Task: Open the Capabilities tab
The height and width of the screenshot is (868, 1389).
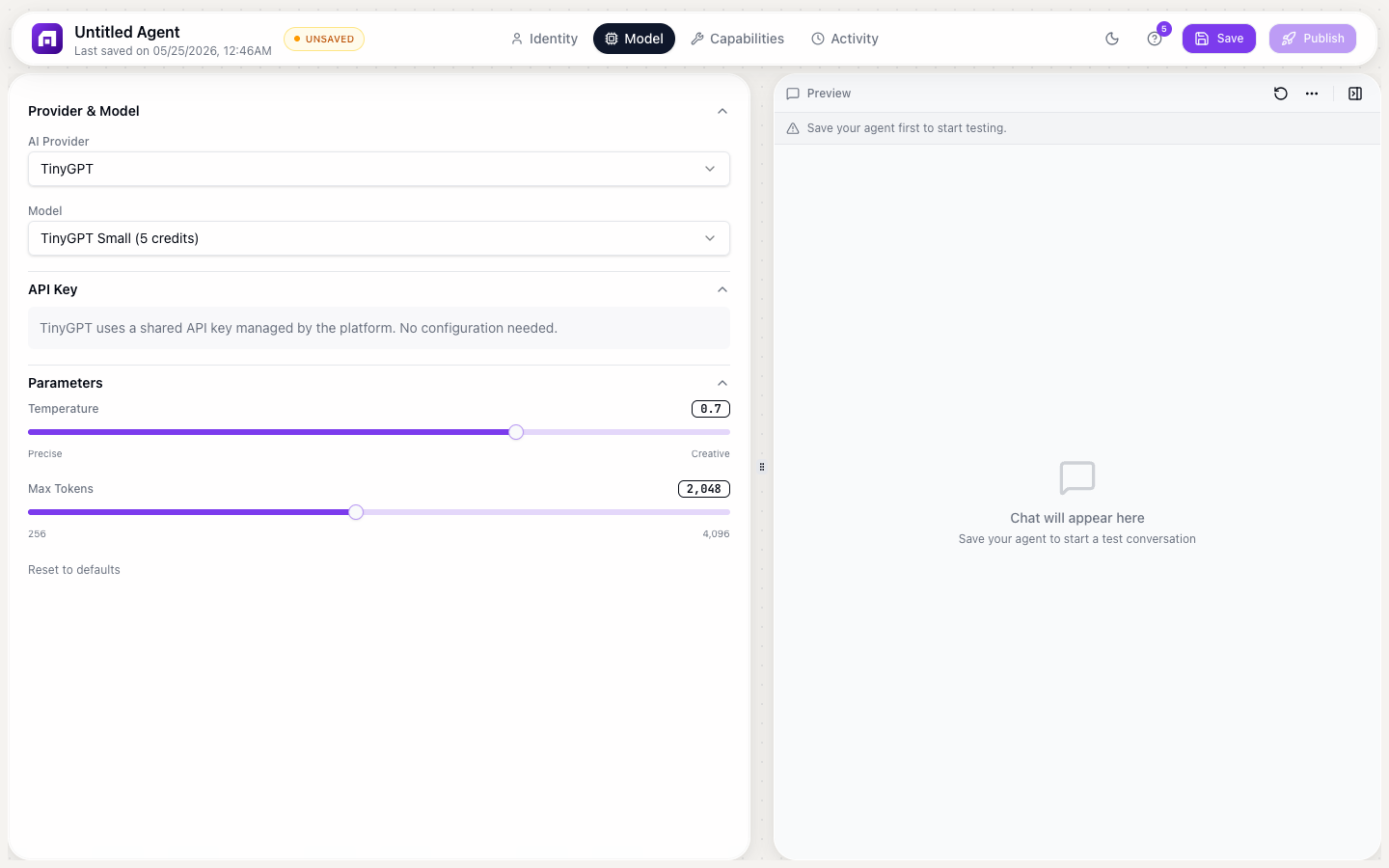Action: (737, 39)
